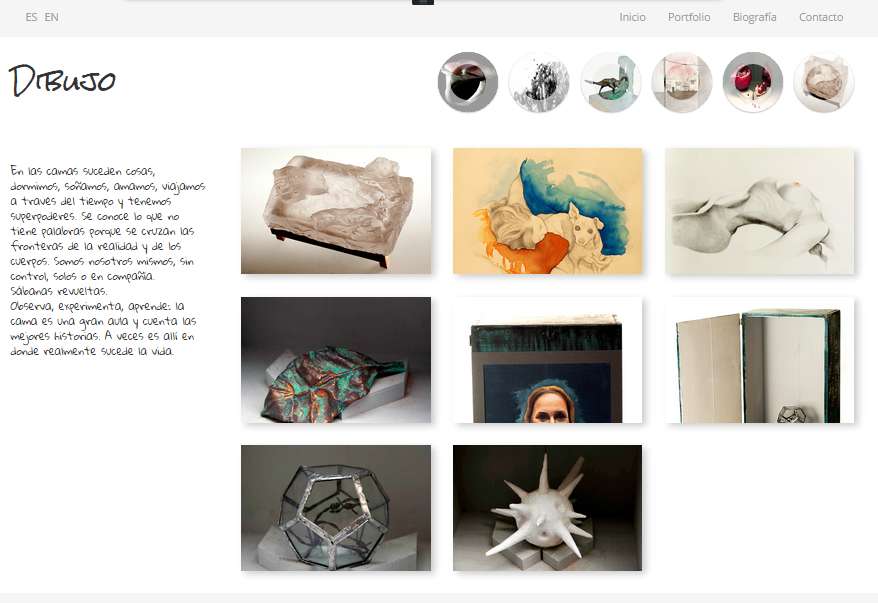This screenshot has height=603, width=878.
Task: Open the Portfolio menu
Action: [689, 17]
